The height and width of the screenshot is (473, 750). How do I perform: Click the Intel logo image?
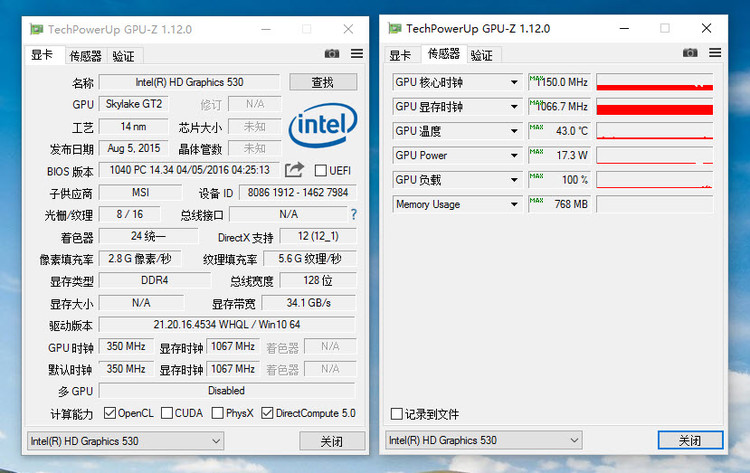(x=323, y=125)
